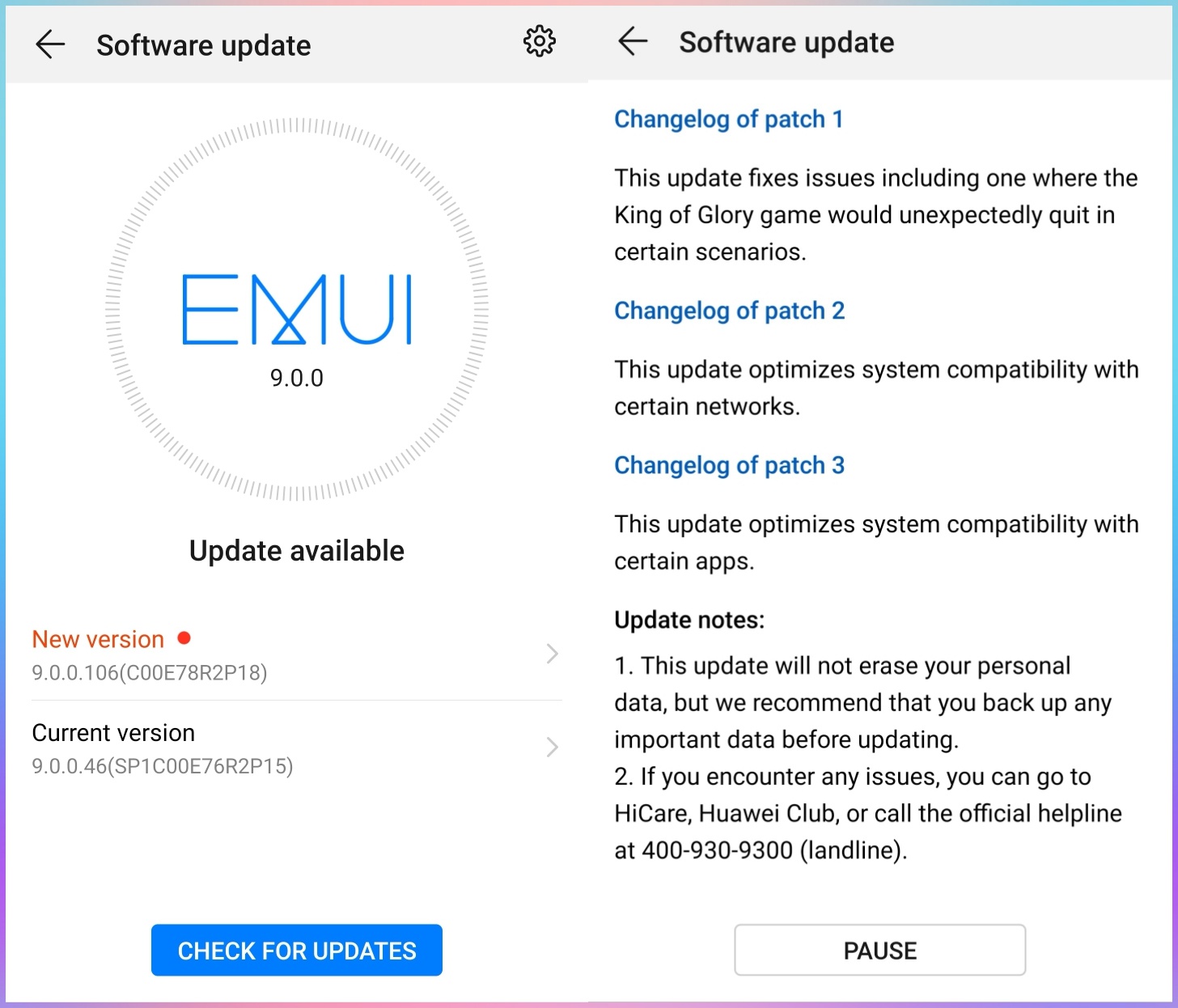Screen dimensions: 1178x1008
Task: Click the Update notes heading
Action: tap(689, 620)
